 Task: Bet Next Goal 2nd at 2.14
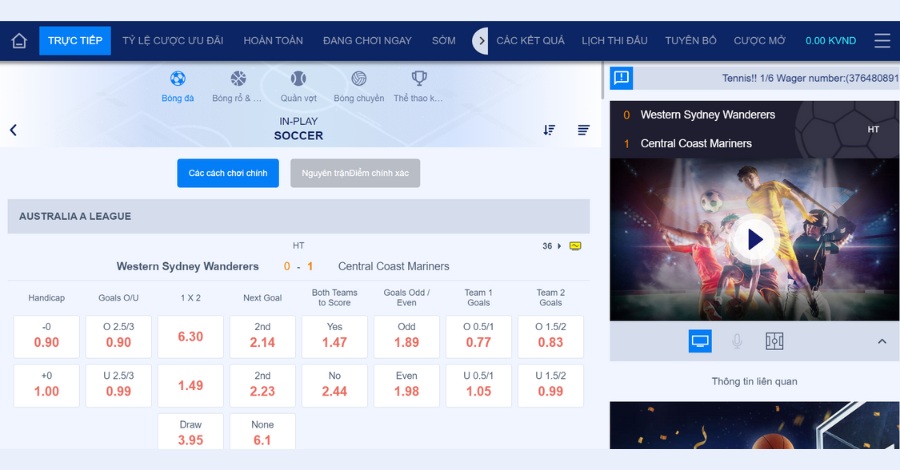coord(262,337)
